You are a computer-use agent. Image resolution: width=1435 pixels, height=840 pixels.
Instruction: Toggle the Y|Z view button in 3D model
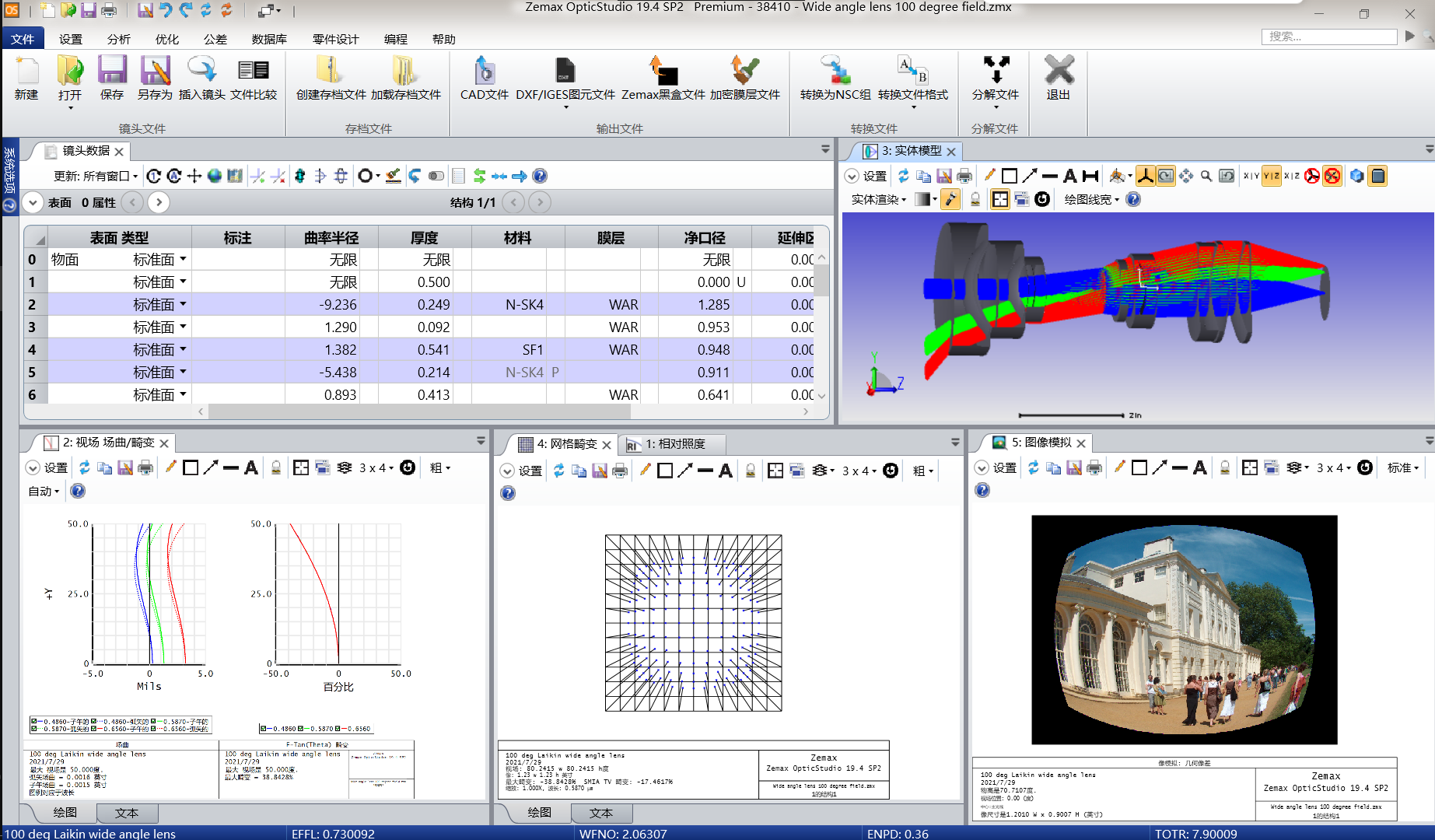pyautogui.click(x=1272, y=176)
